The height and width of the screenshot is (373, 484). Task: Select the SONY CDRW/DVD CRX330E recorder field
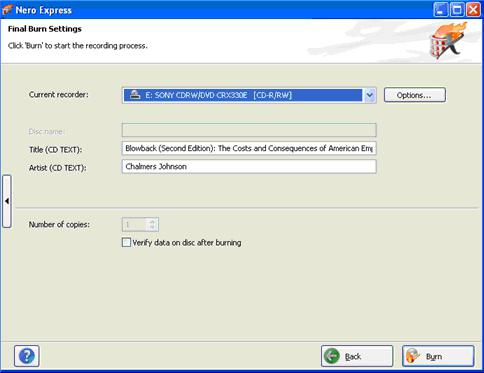(249, 95)
